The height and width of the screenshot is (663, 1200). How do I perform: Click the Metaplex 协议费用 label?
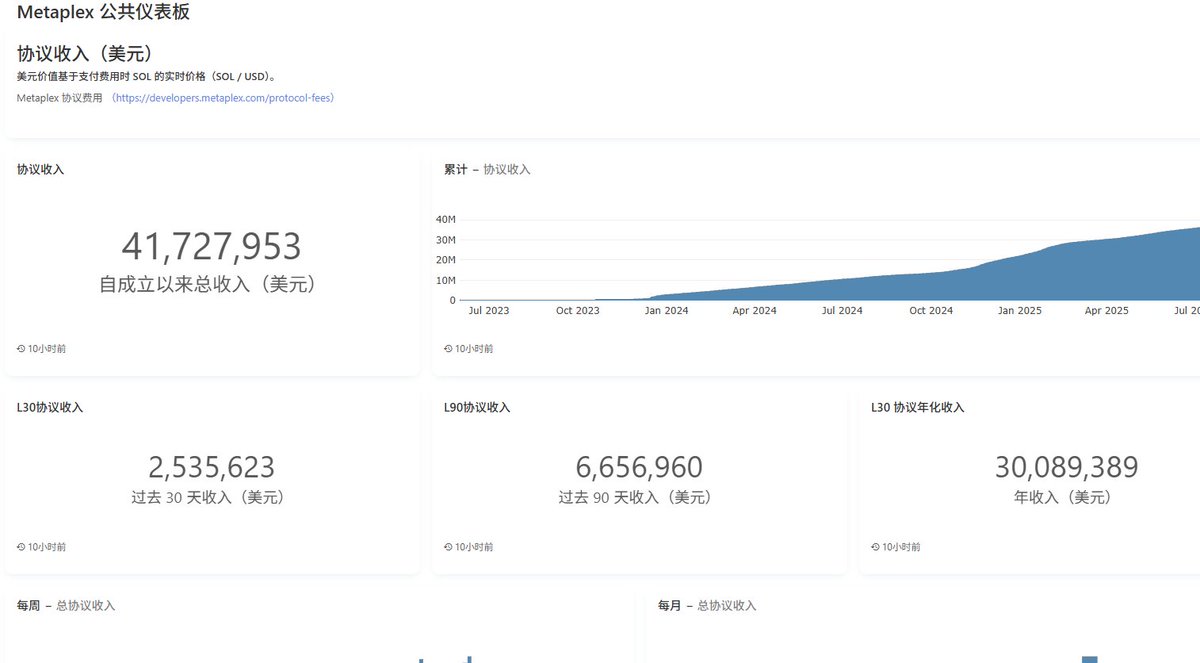click(60, 98)
